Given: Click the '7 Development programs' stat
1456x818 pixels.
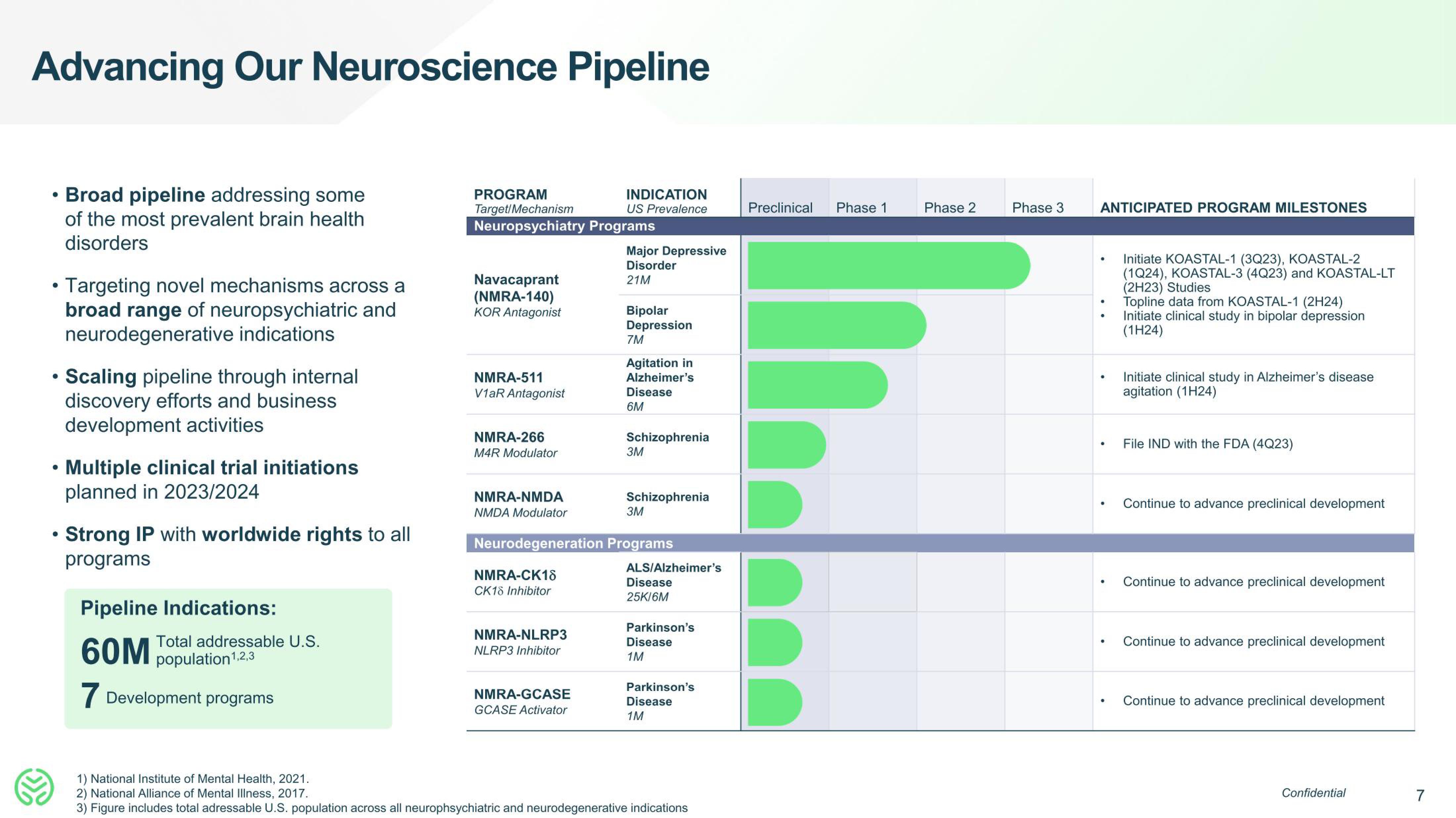Looking at the screenshot, I should 177,697.
